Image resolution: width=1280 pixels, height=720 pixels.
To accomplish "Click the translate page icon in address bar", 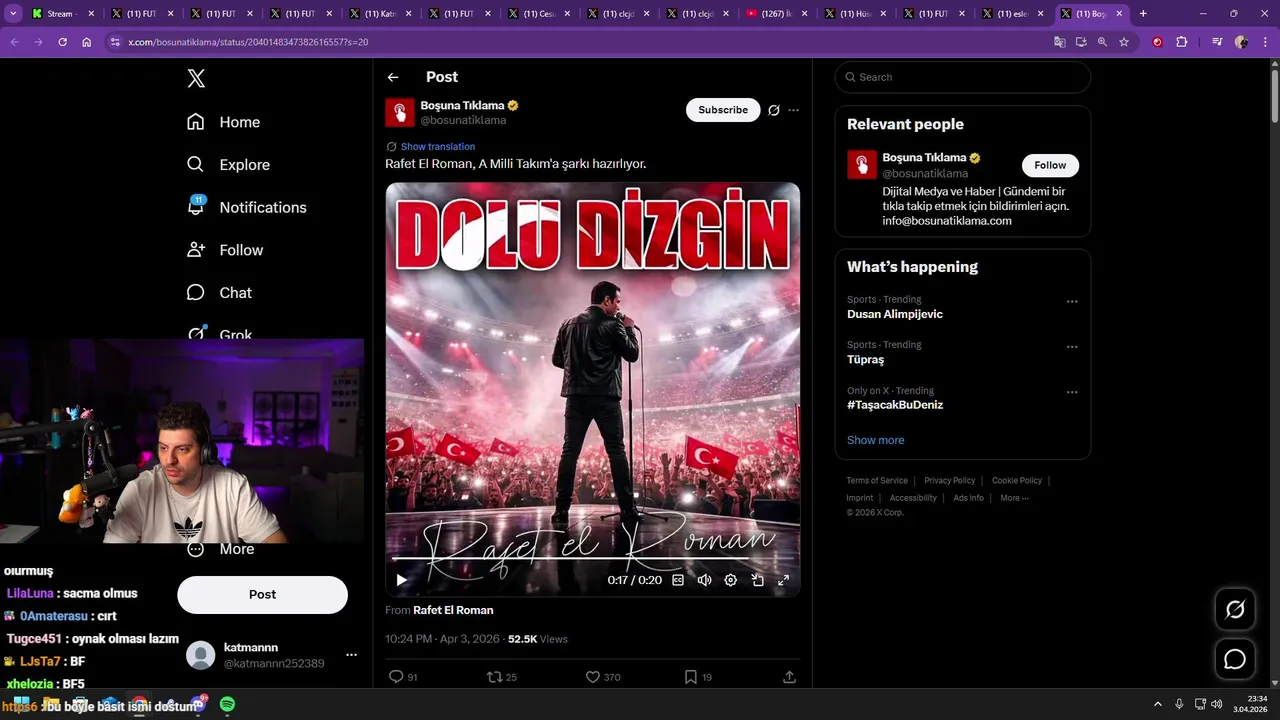I will [x=1059, y=42].
